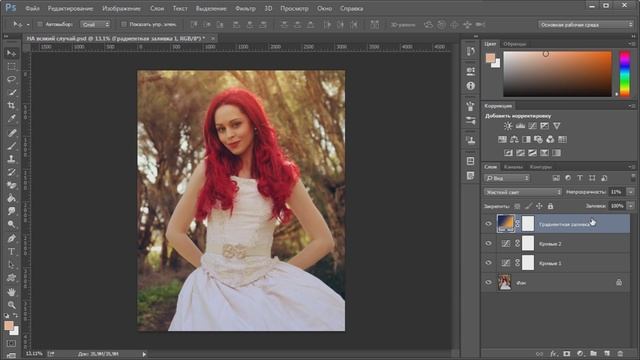
Task: Toggle layer filtering switch in Layers panel
Action: point(633,178)
